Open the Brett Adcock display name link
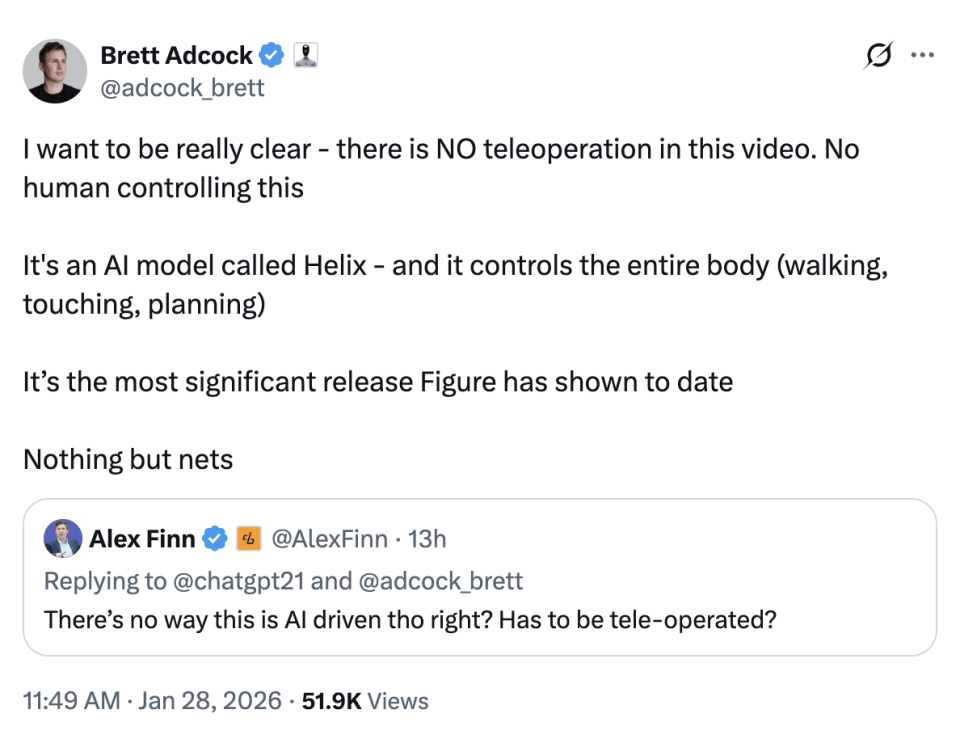The image size is (960, 739). [177, 55]
